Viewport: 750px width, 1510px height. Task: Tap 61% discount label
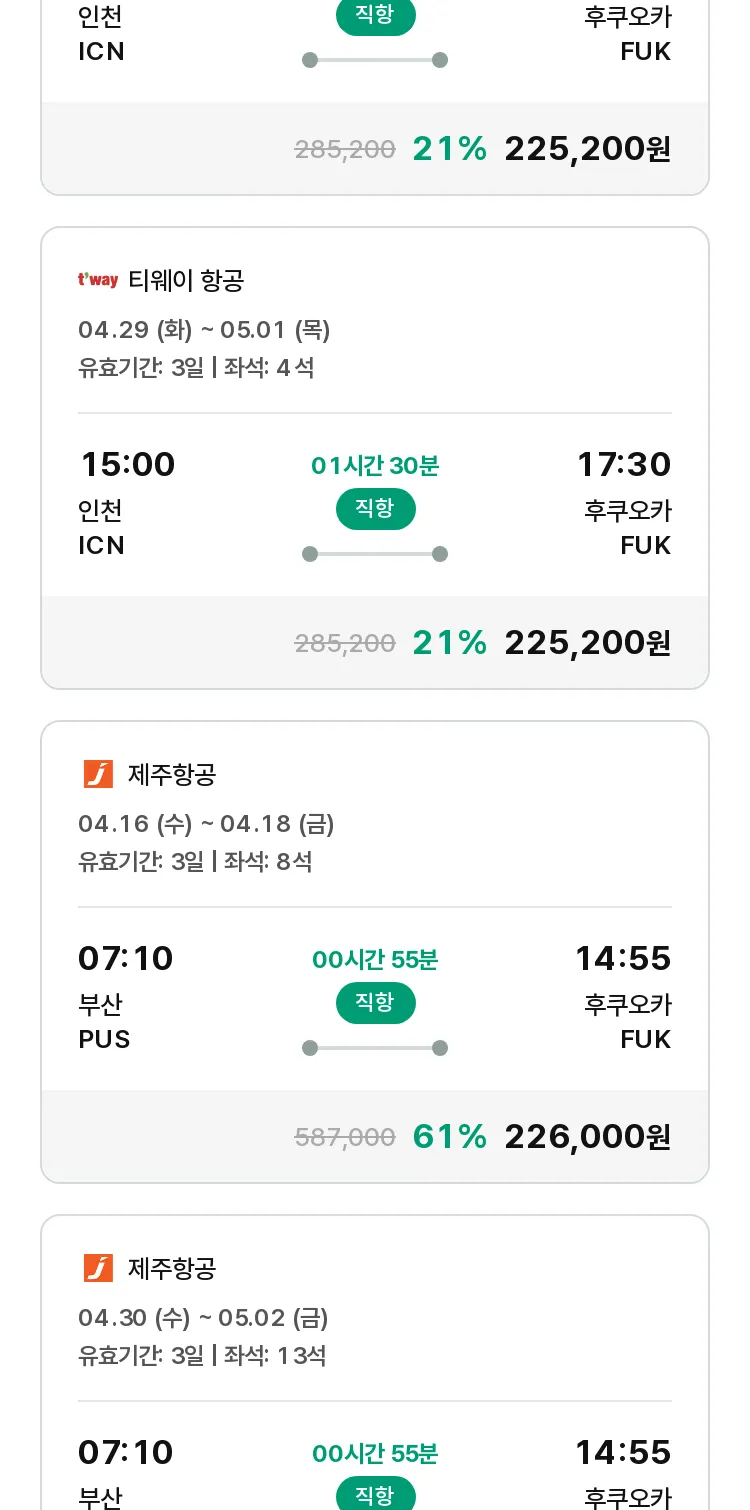click(x=449, y=1136)
